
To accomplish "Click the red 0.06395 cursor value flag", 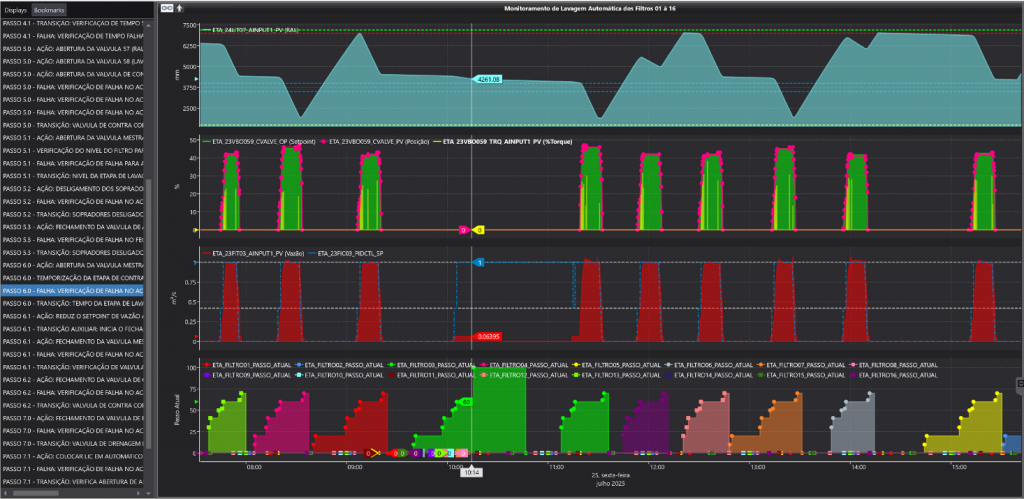I will pyautogui.click(x=489, y=336).
